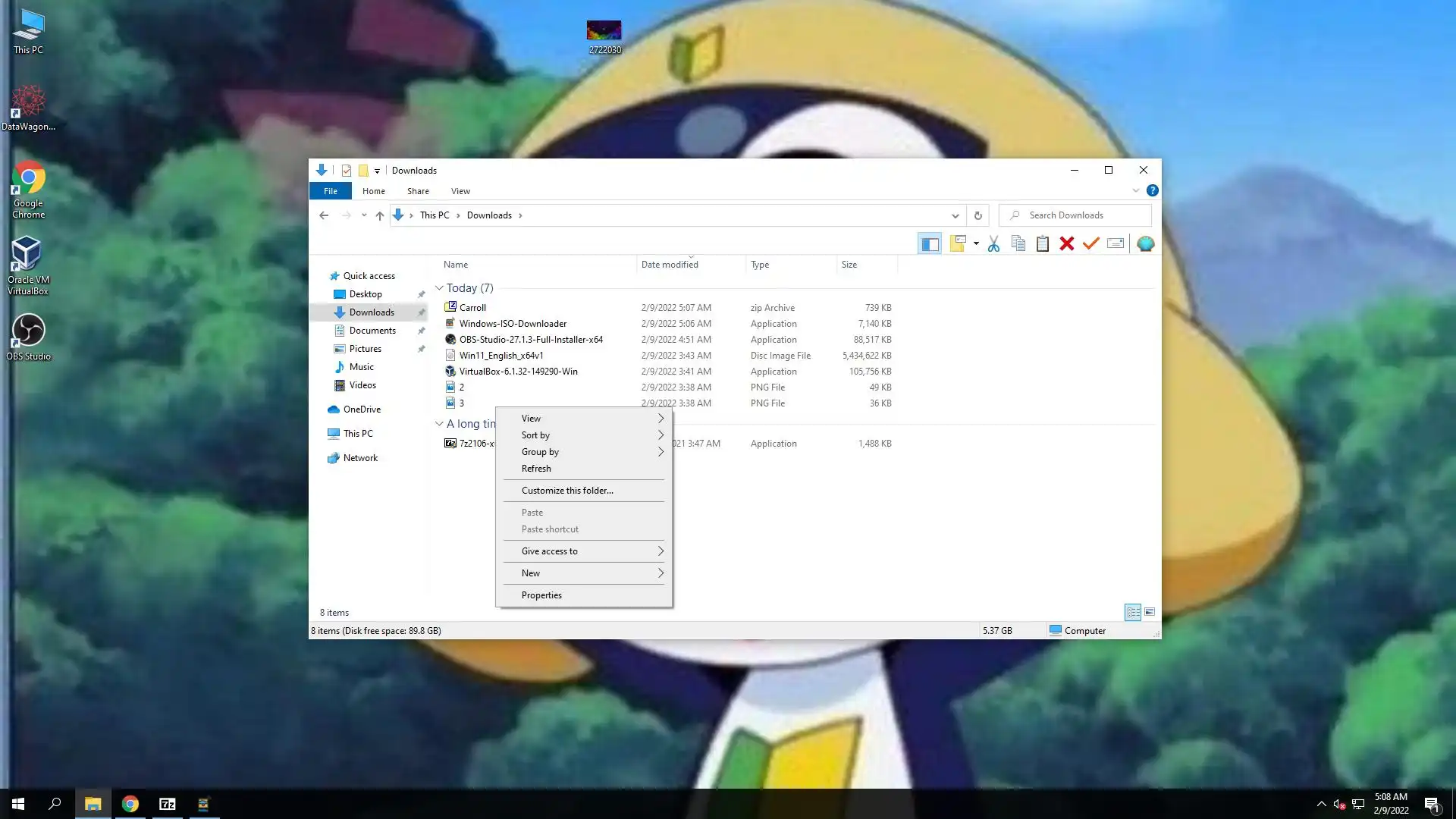Toggle the navigation pane toolbar button
Viewport: 1456px width, 819px height.
tap(930, 243)
